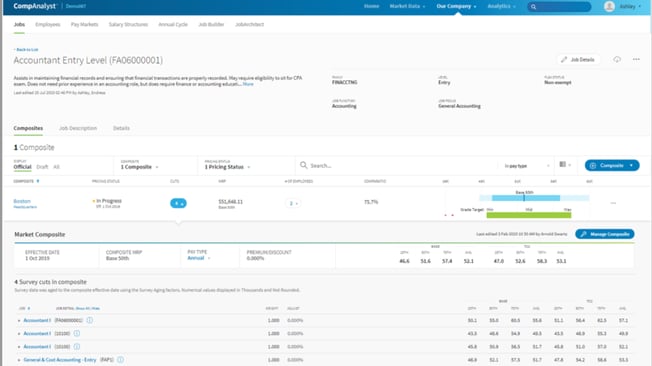The image size is (652, 366).
Task: Click the Base 50th blue range bar
Action: click(526, 198)
